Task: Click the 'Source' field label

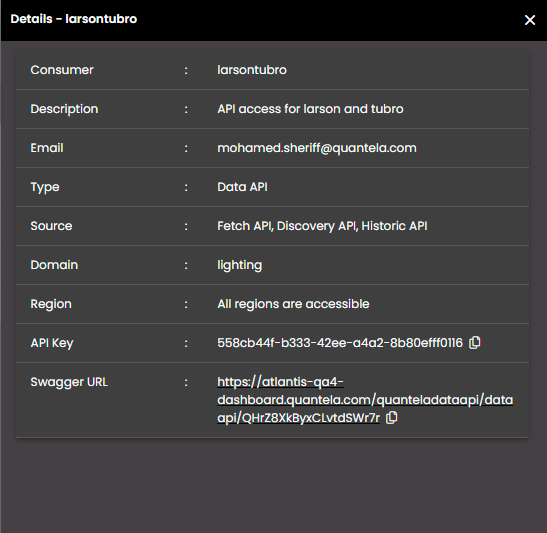Action: tap(51, 226)
